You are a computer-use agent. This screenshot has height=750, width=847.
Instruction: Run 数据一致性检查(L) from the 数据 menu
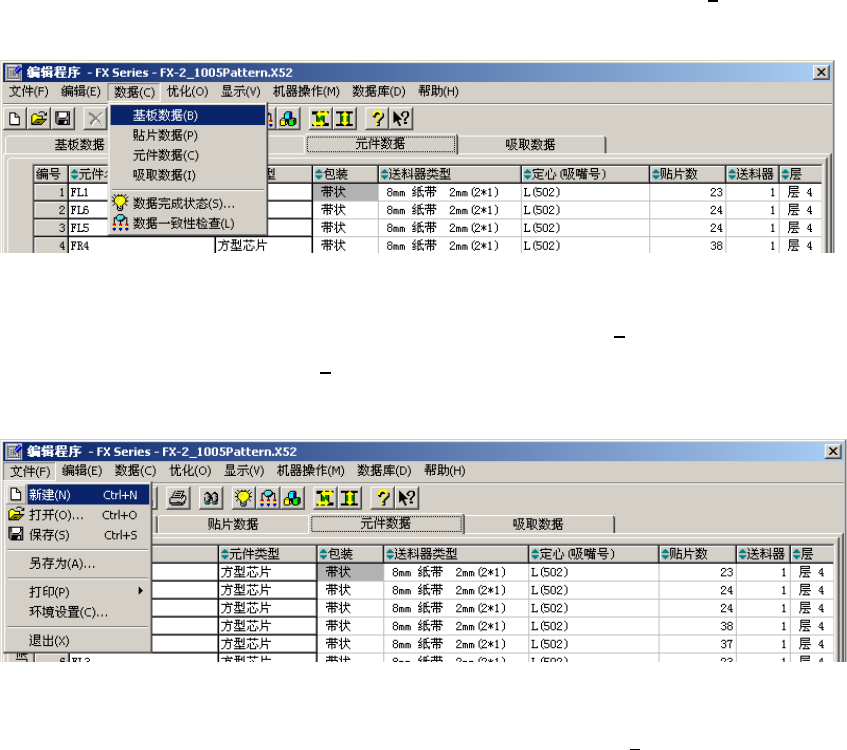click(187, 223)
